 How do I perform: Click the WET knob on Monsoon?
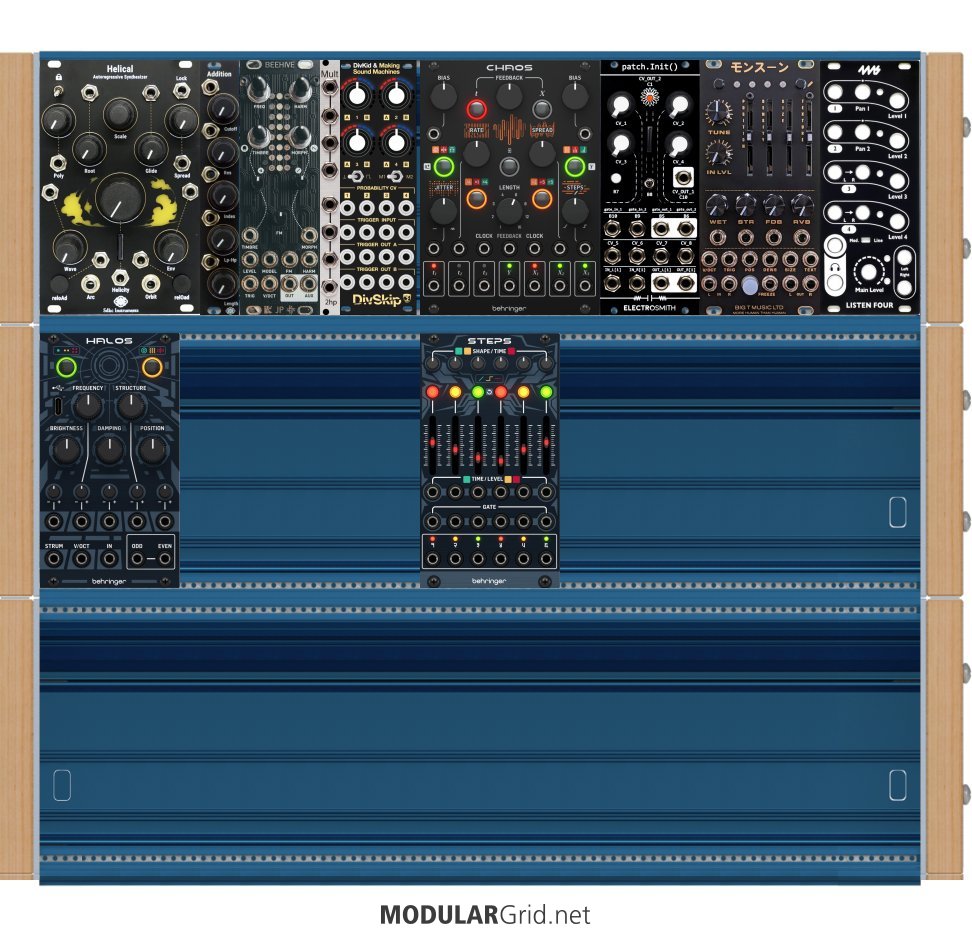tap(717, 205)
